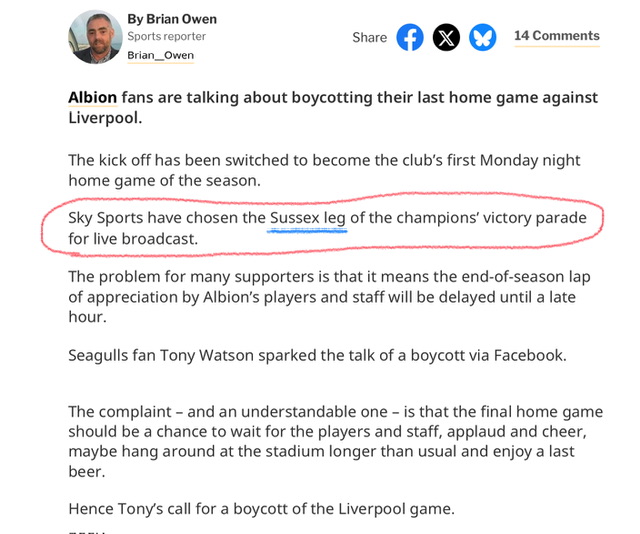Click the circled Sky Sports sentence
This screenshot has height=534, width=640.
tap(327, 229)
